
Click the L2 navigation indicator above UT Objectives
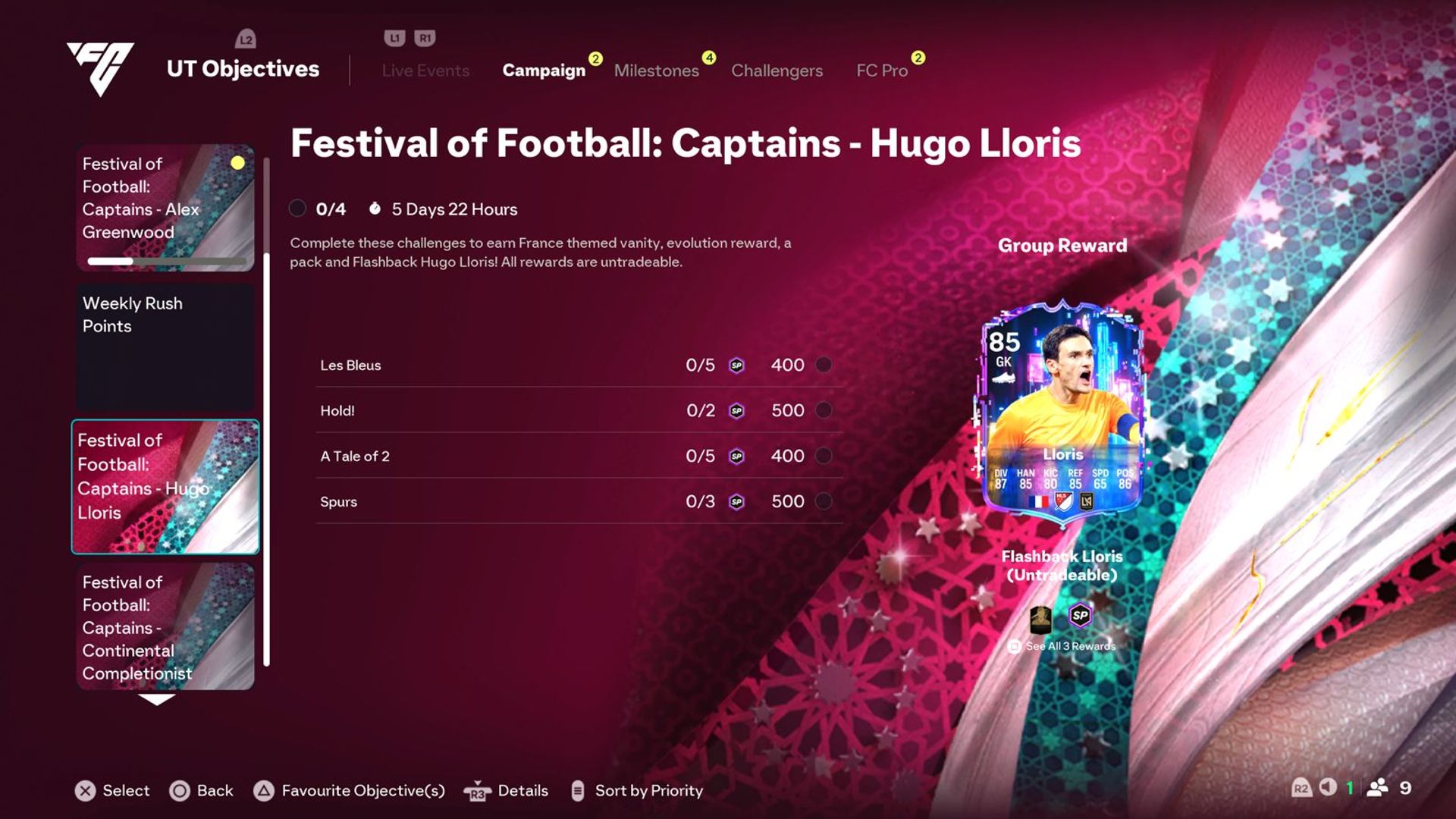coord(246,39)
